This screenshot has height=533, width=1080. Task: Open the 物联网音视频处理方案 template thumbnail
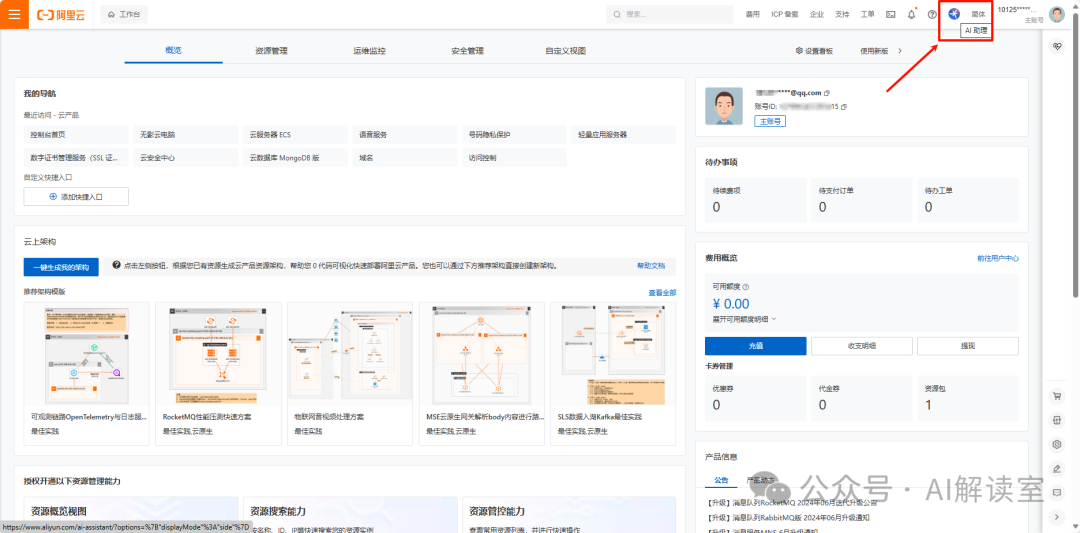pyautogui.click(x=350, y=354)
